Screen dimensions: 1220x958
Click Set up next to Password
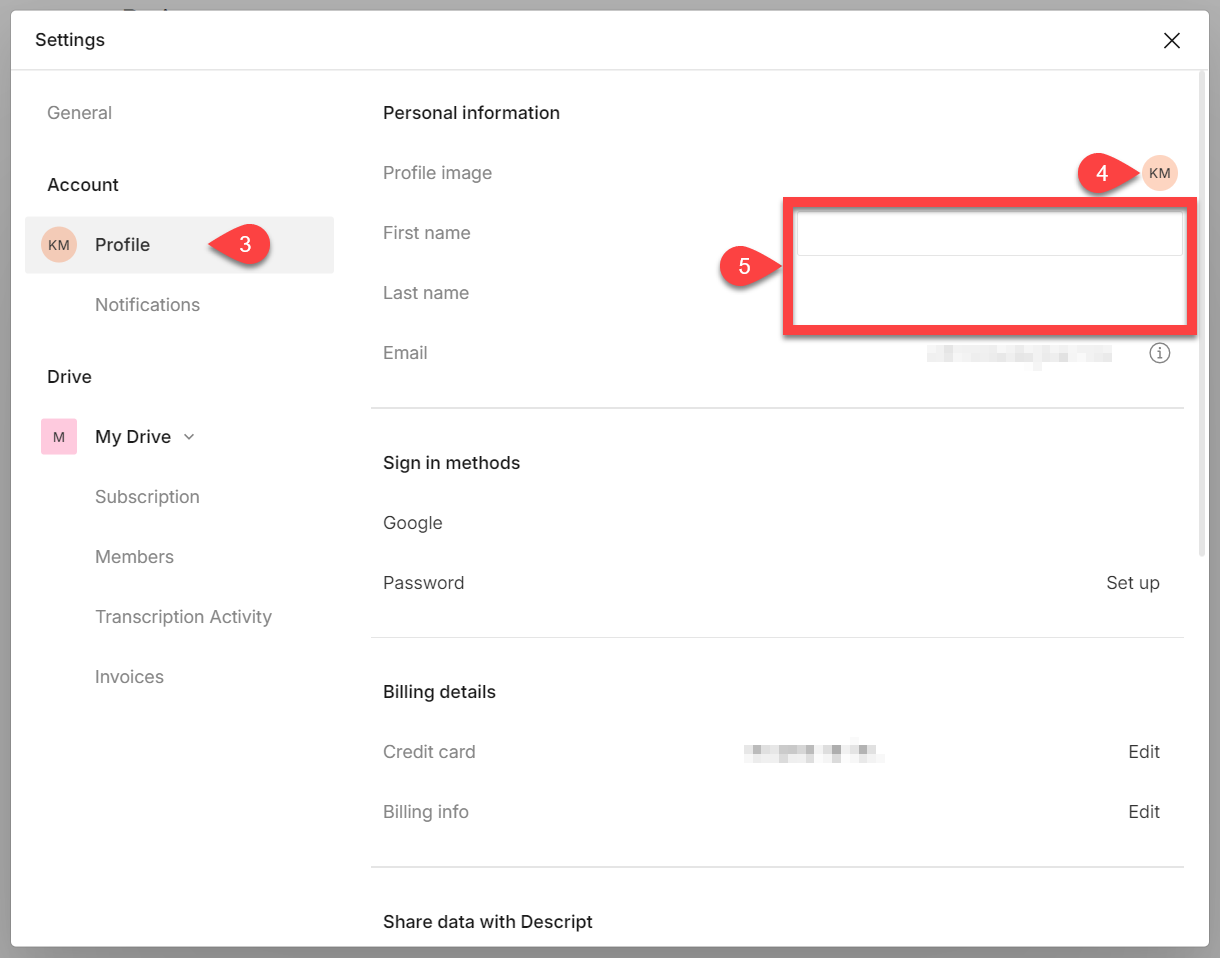1132,583
